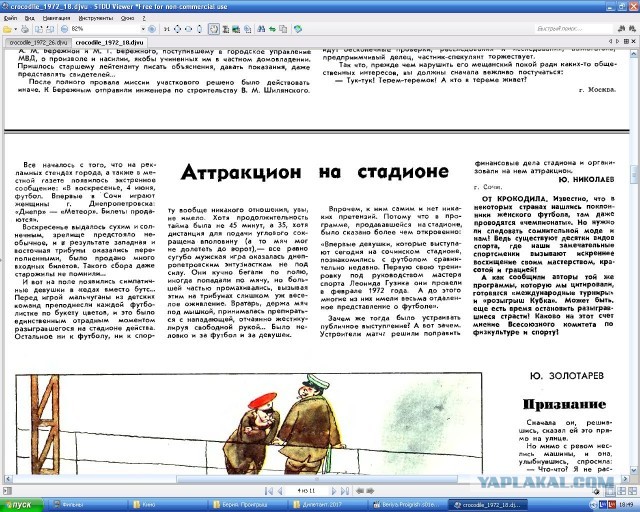640x512 pixels.
Task: Expand the recent files arrow next to Open
Action: [x=16, y=29]
